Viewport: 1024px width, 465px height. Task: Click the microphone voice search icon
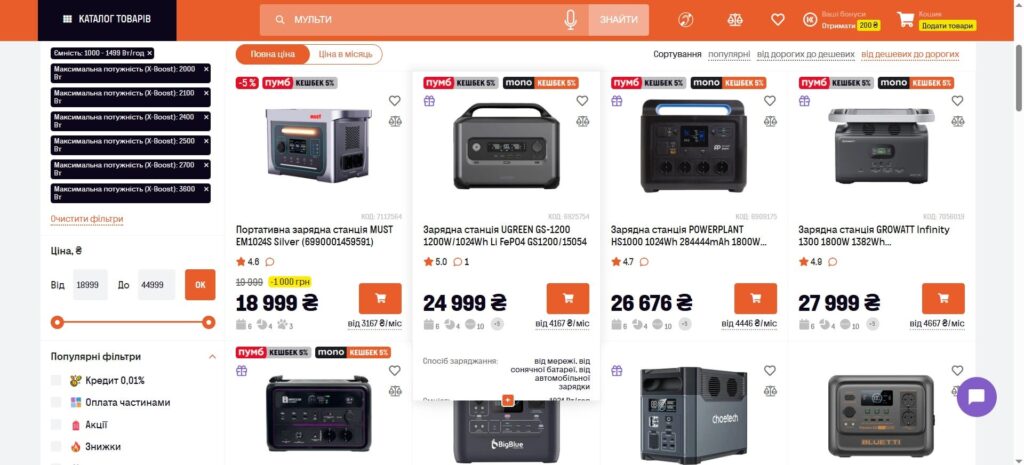pyautogui.click(x=570, y=20)
